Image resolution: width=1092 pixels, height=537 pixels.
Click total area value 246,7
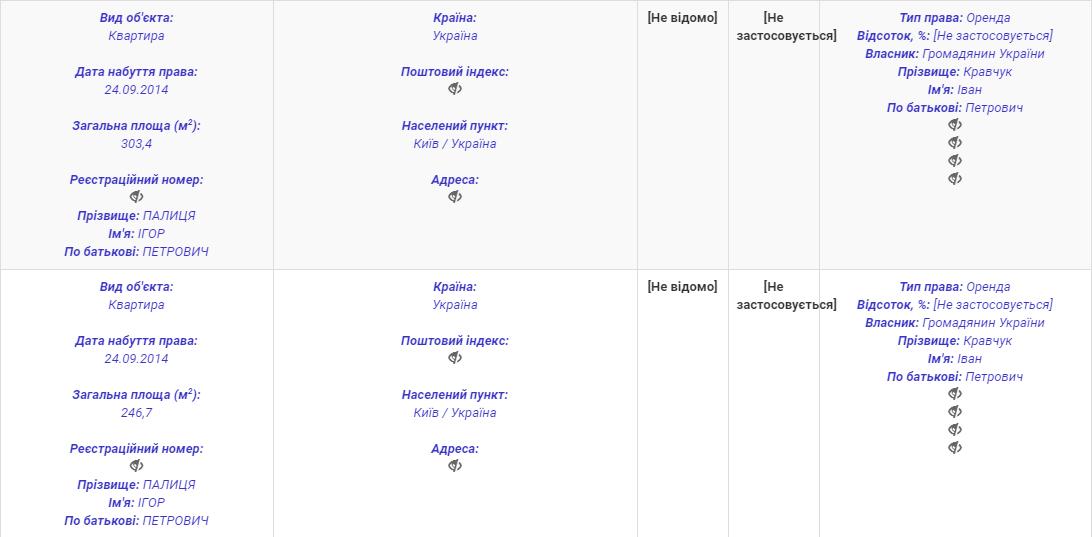pyautogui.click(x=137, y=413)
